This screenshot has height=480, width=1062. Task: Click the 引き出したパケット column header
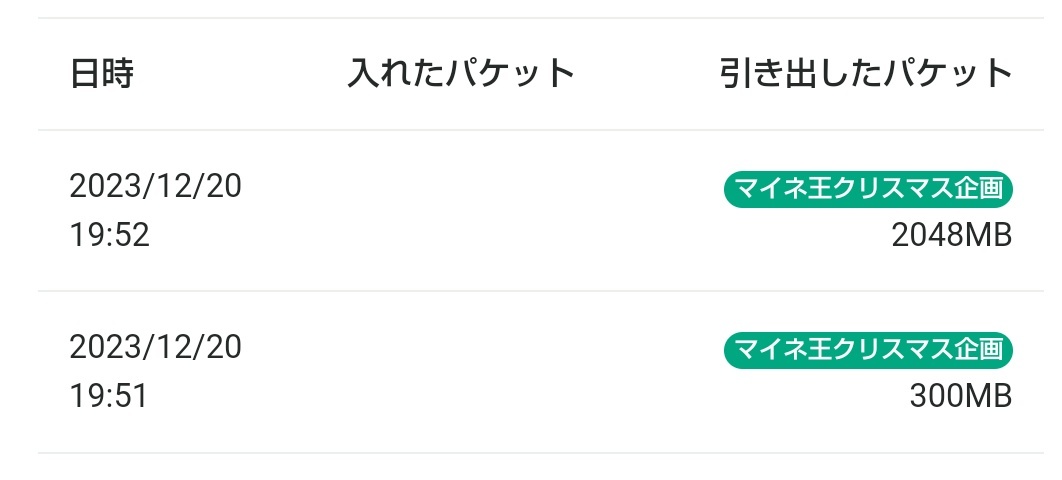click(866, 73)
